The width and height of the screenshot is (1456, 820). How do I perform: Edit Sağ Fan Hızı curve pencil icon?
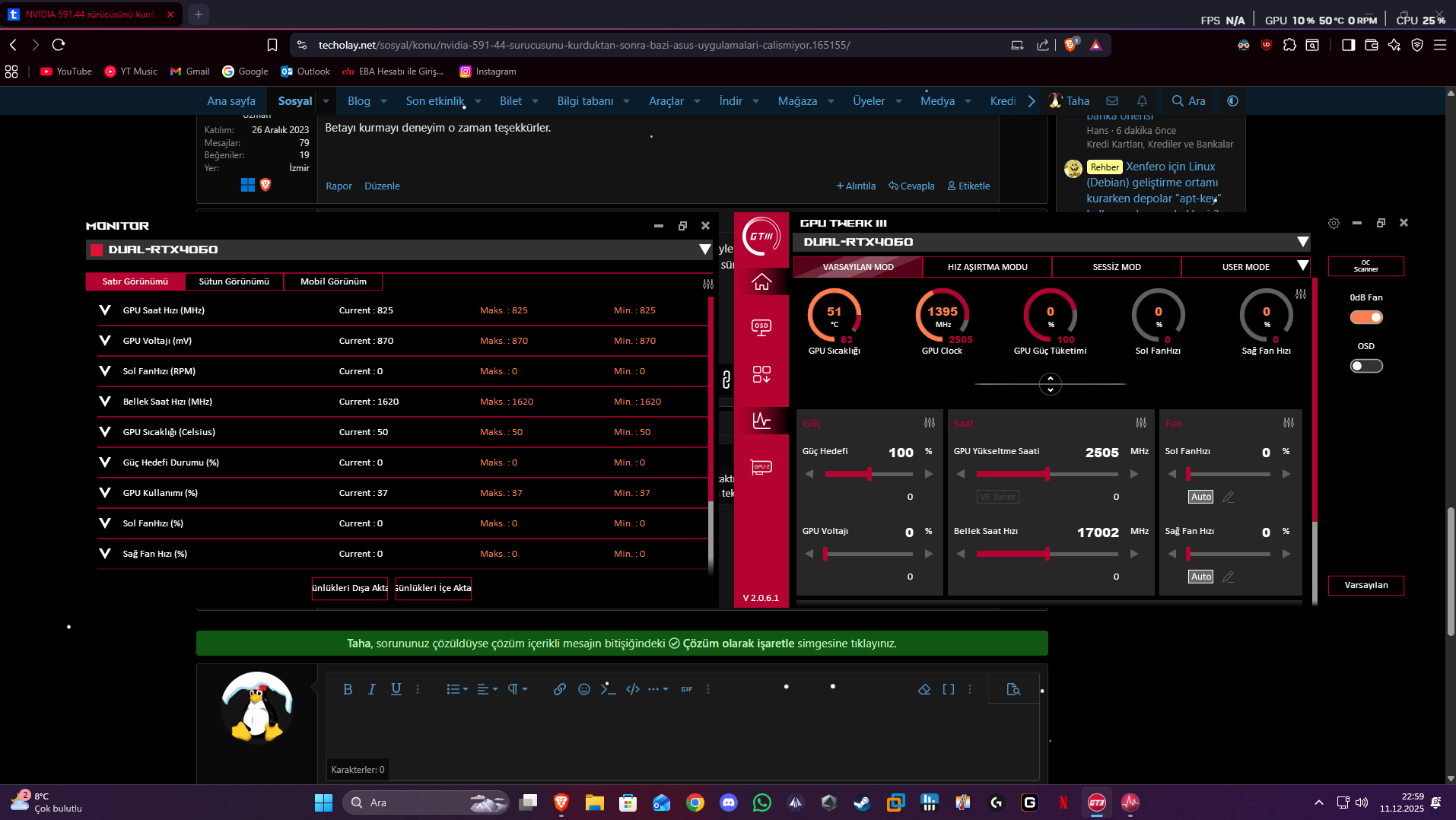click(1229, 577)
